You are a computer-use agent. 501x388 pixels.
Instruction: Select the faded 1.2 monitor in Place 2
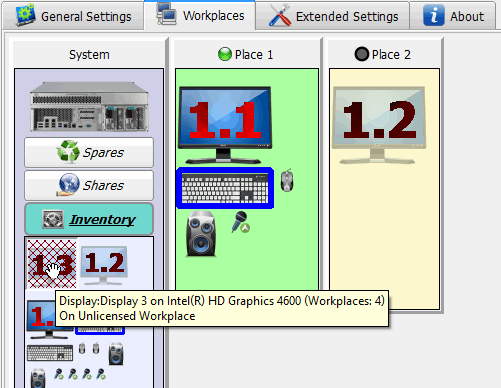379,125
